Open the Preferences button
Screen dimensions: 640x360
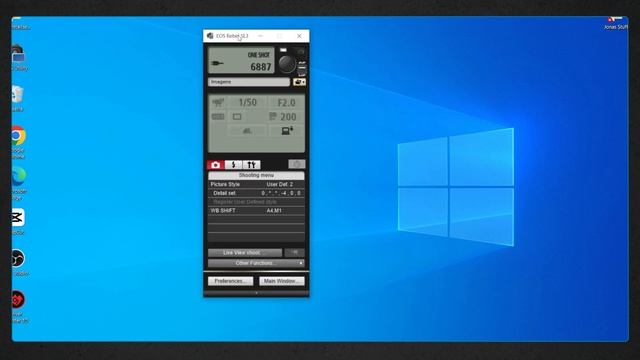[231, 281]
